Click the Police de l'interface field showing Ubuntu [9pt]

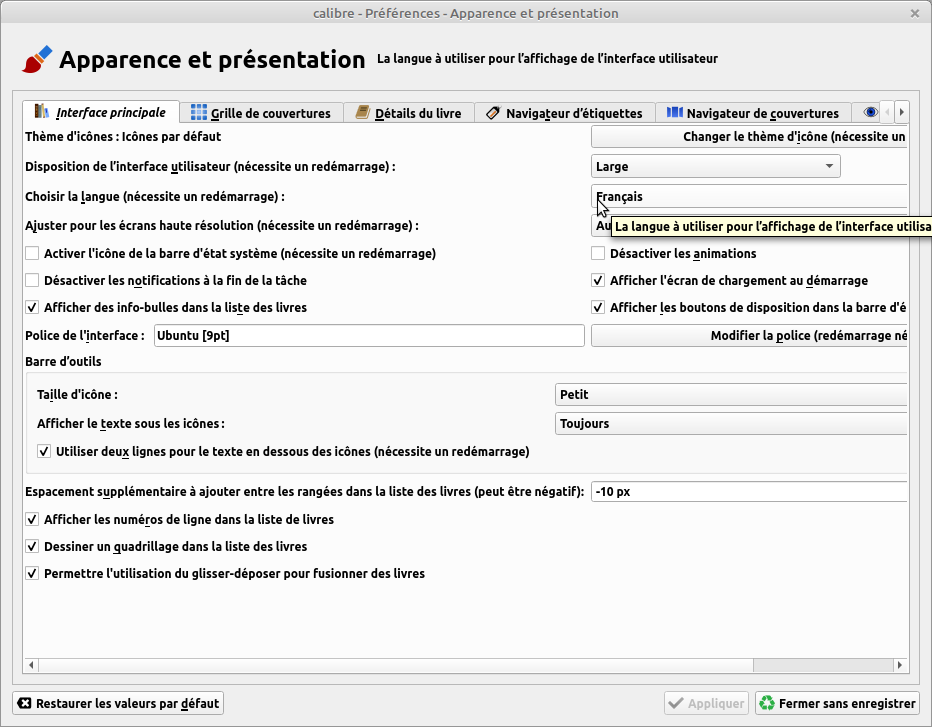pyautogui.click(x=369, y=335)
